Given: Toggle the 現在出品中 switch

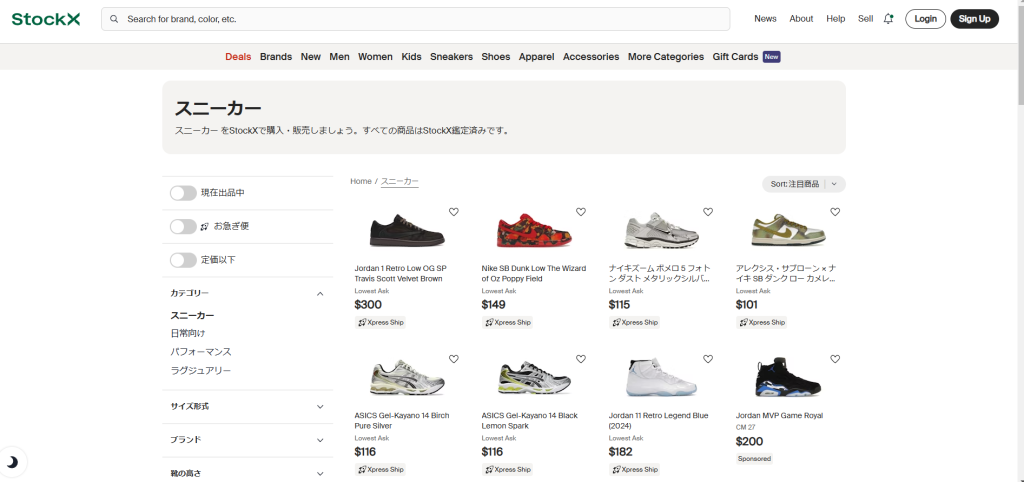Looking at the screenshot, I should click(x=183, y=193).
